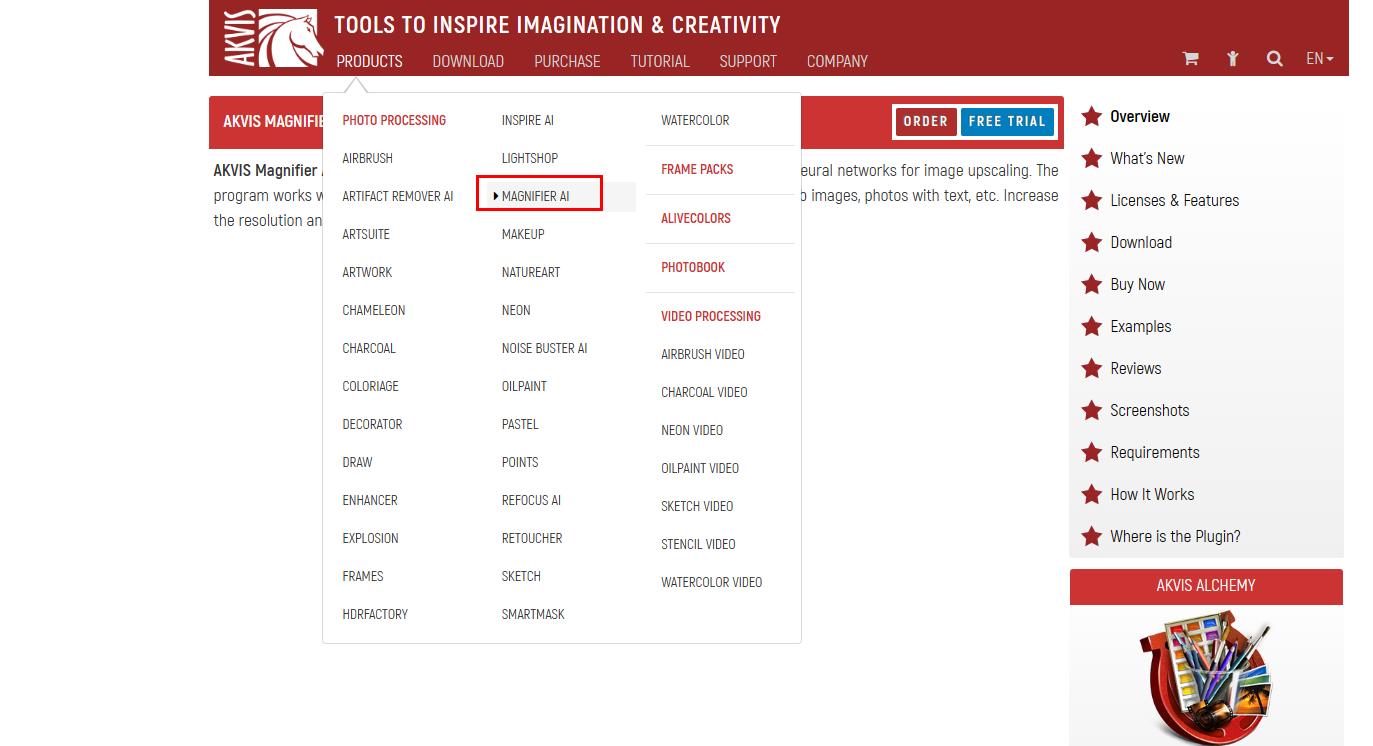Select Points product
Viewport: 1373px width, 746px height.
click(x=520, y=462)
